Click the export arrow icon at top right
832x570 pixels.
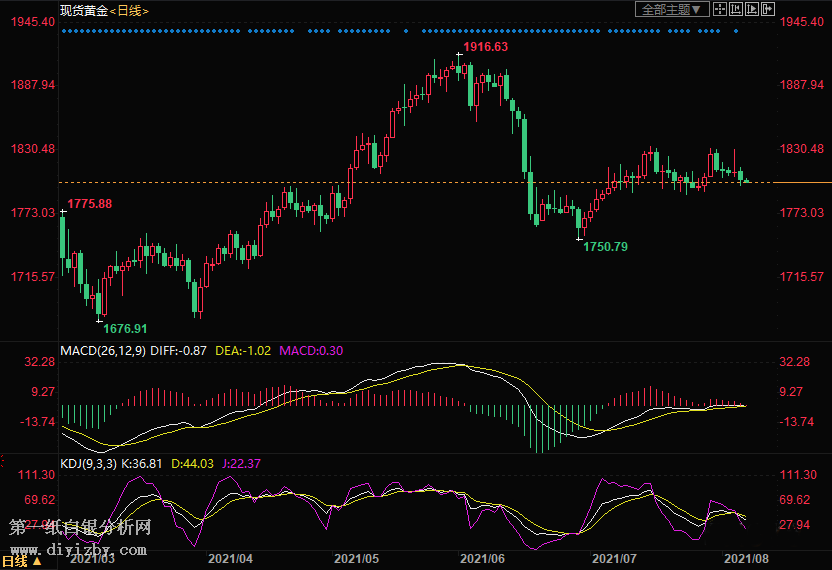pyautogui.click(x=768, y=9)
